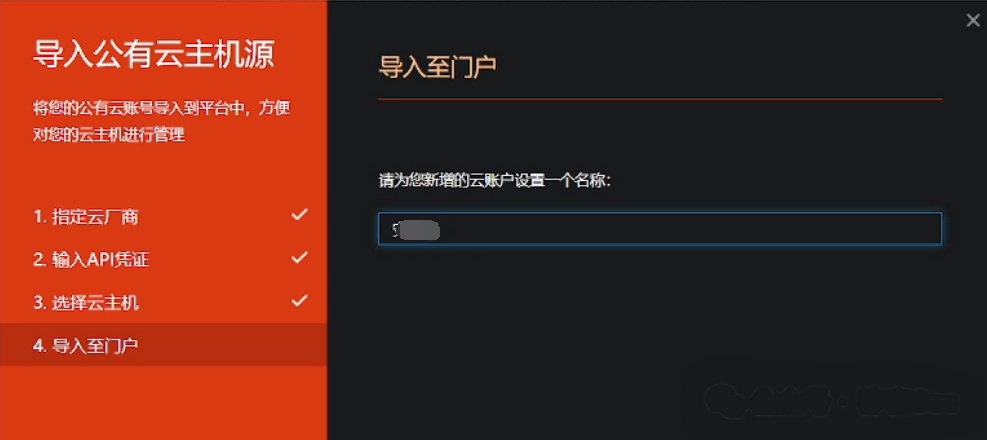Screen dimensions: 987x440
Task: Click the checkmark beside 输入API凭证
Action: (x=300, y=257)
